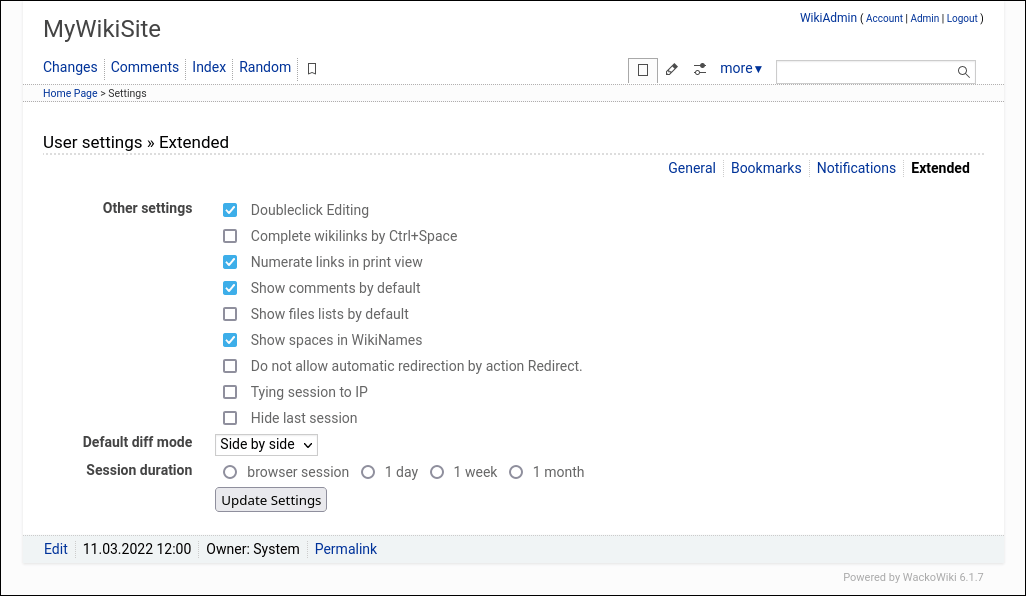Select the 1 week session duration
This screenshot has height=596, width=1026.
click(437, 471)
